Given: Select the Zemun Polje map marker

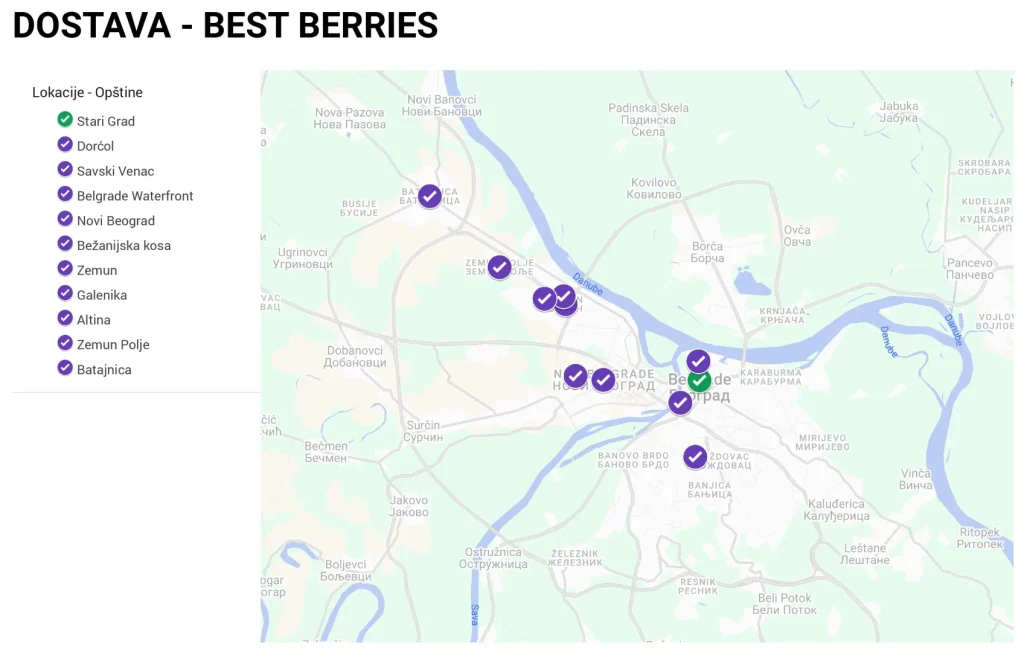Looking at the screenshot, I should [499, 267].
